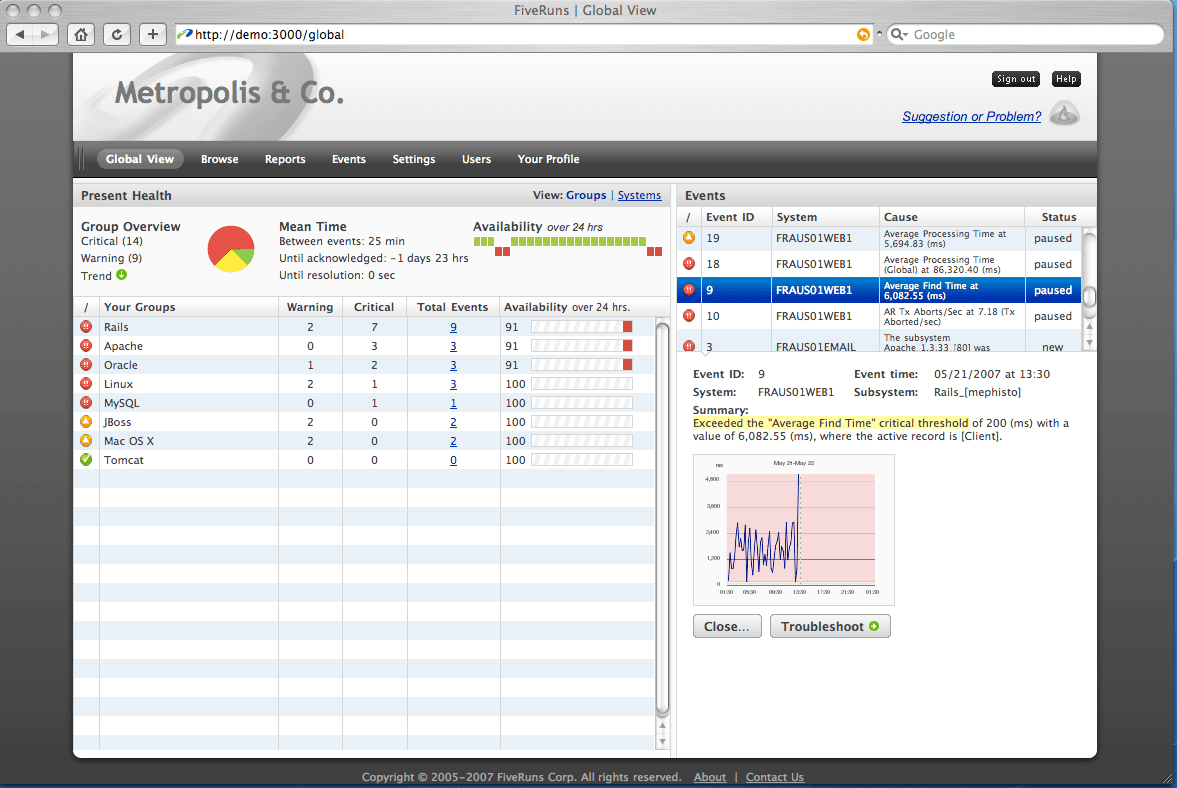The width and height of the screenshot is (1177, 788).
Task: Click the URL address field
Action: 523,35
